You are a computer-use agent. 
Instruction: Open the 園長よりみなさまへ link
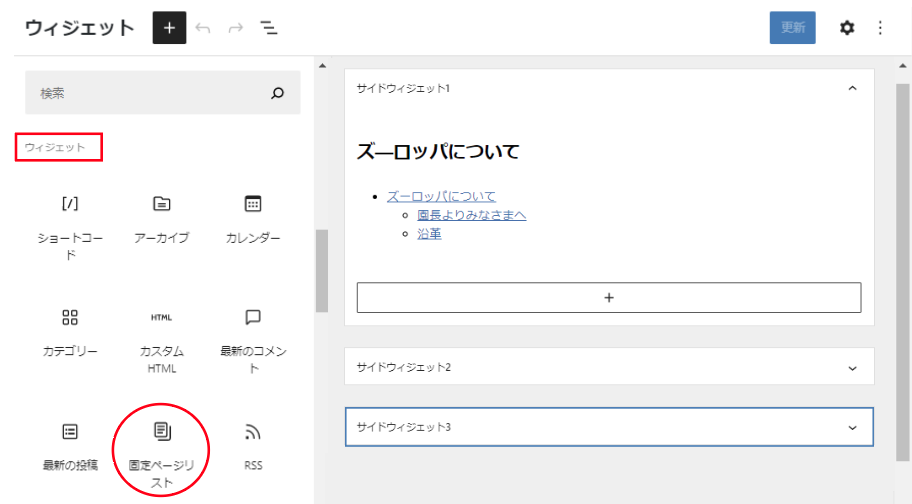[x=472, y=215]
